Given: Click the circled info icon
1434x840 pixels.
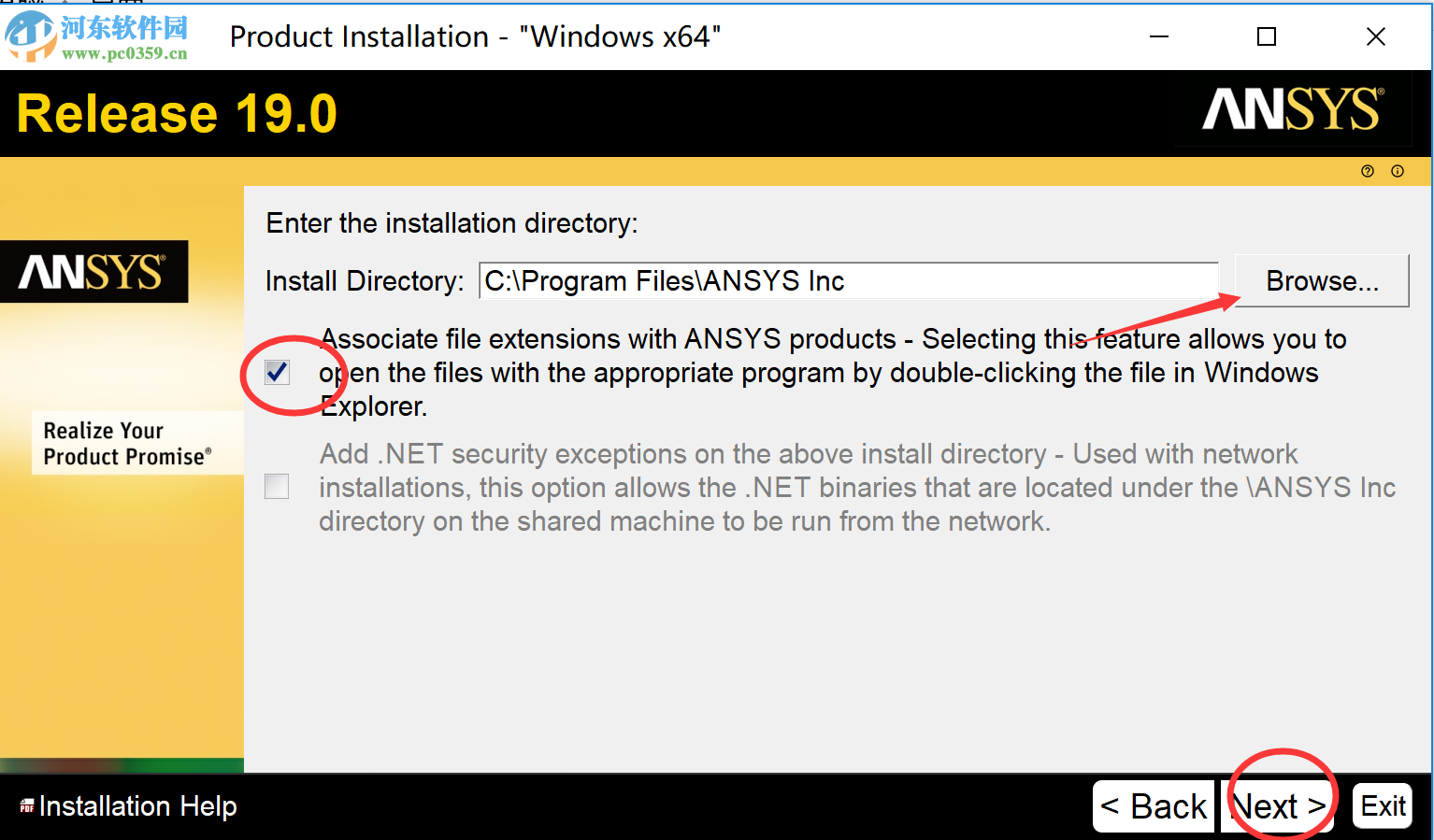Looking at the screenshot, I should (x=1398, y=171).
